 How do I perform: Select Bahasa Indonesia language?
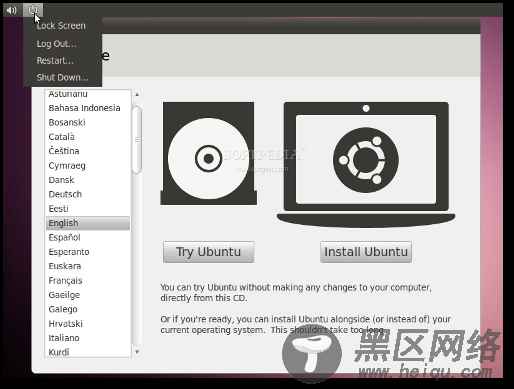click(x=88, y=108)
